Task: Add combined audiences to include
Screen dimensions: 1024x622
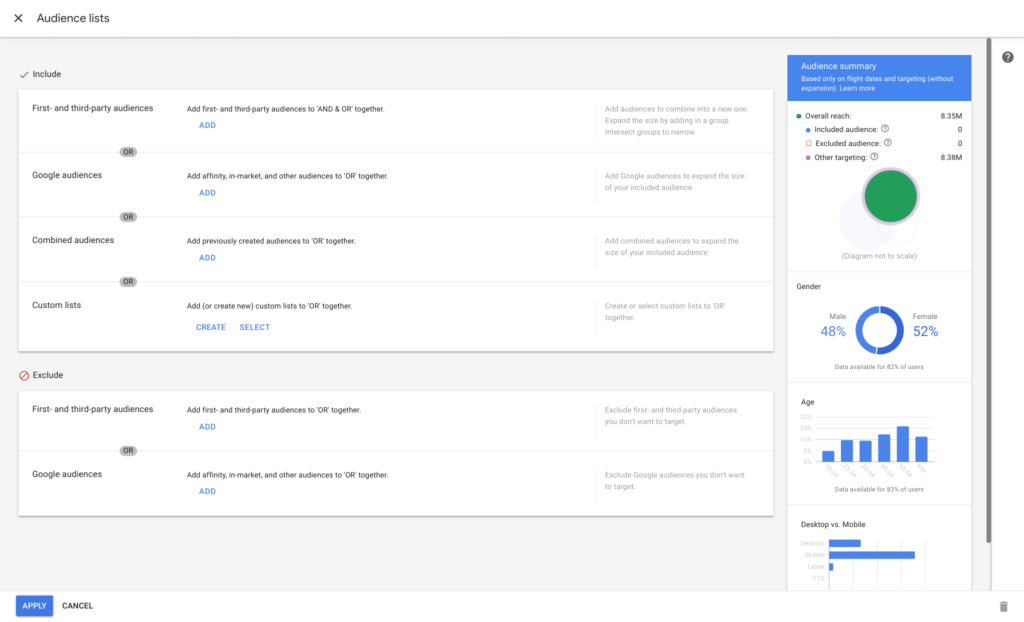Action: [x=207, y=258]
